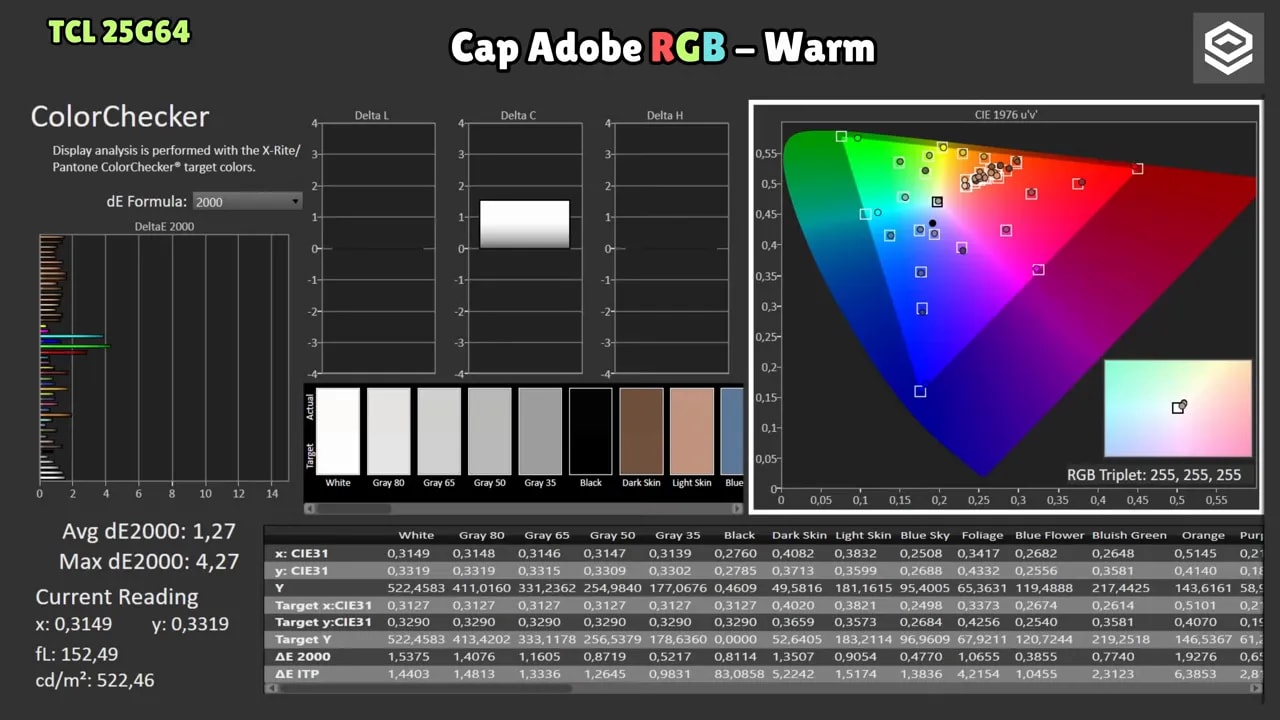The height and width of the screenshot is (720, 1280).
Task: Click the Orange column header
Action: (x=1202, y=535)
